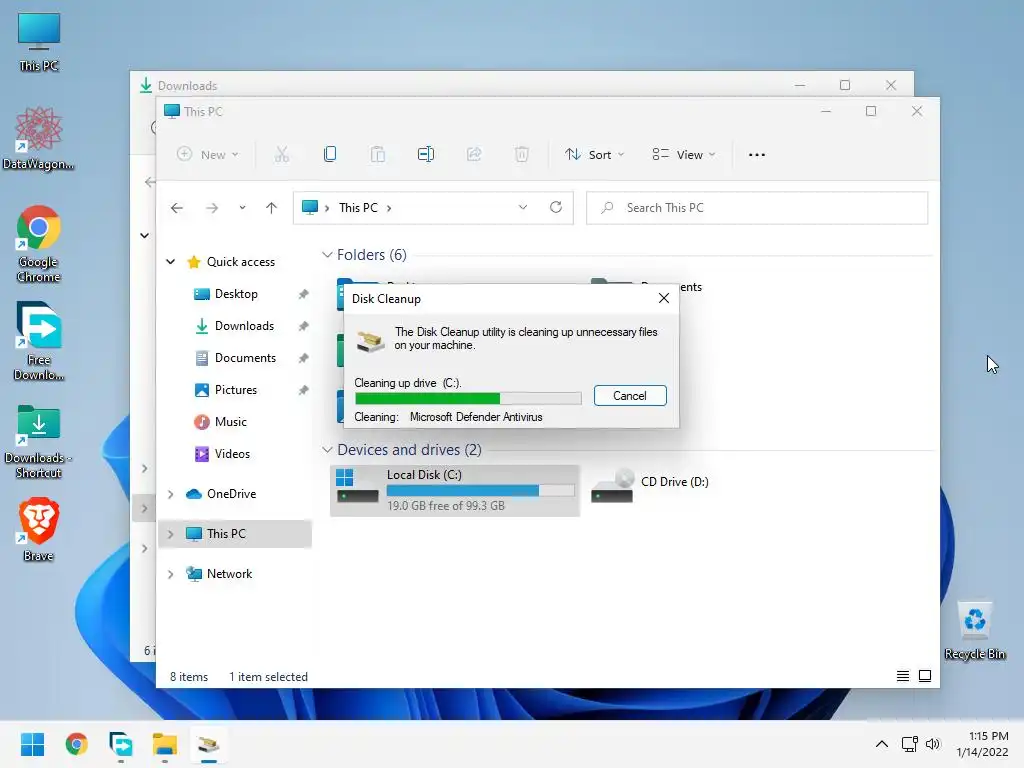
Task: Click the Paste clipboard icon
Action: tap(377, 155)
